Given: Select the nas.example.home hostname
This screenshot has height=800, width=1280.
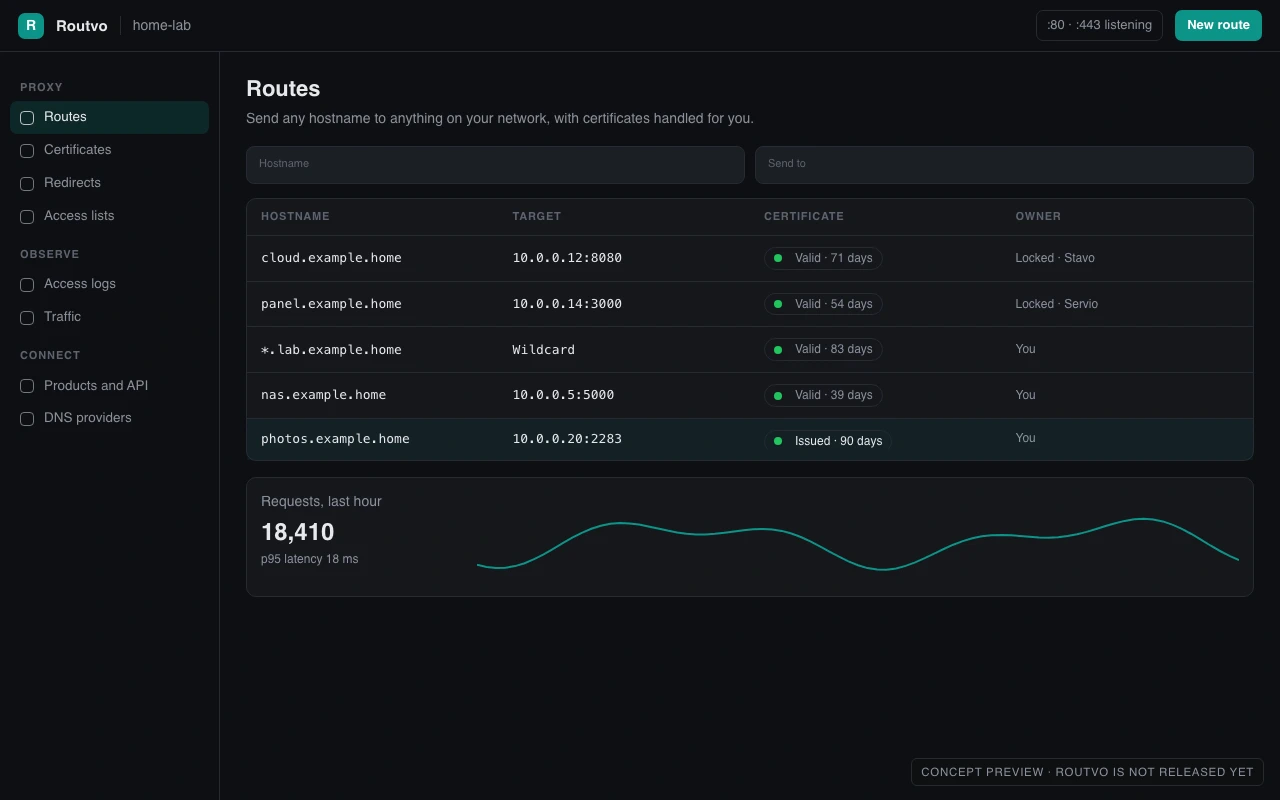Looking at the screenshot, I should [323, 395].
